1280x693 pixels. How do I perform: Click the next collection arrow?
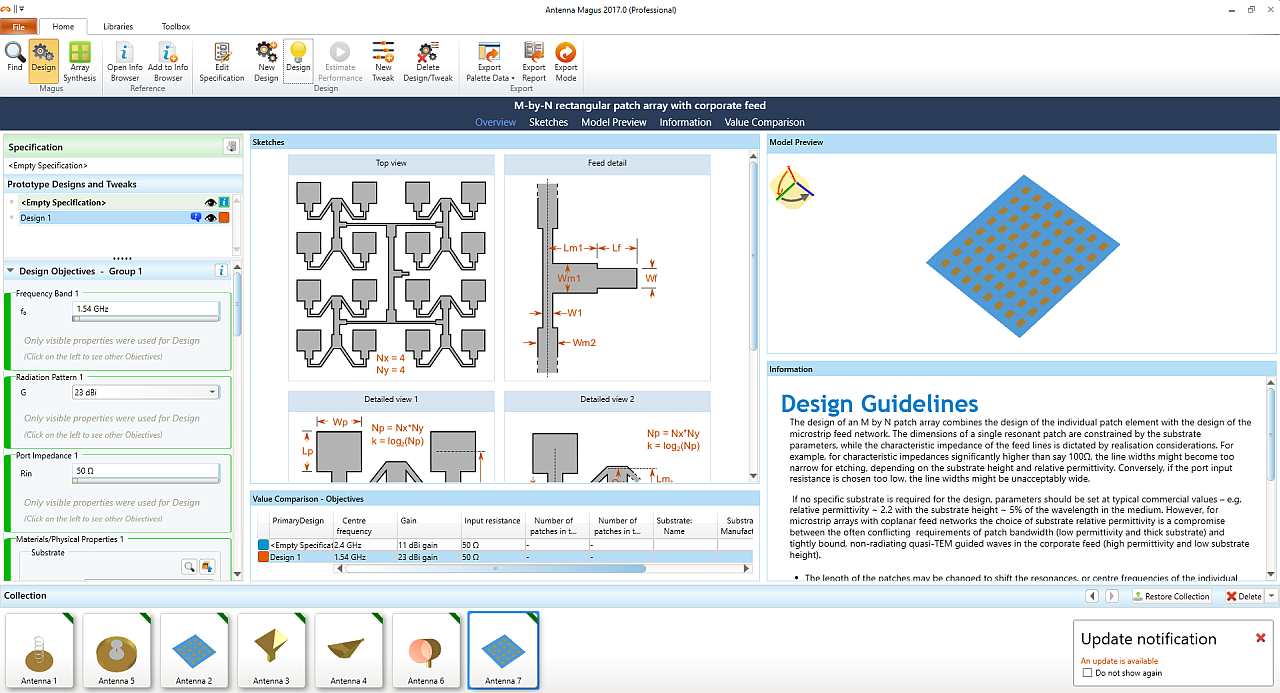1112,596
